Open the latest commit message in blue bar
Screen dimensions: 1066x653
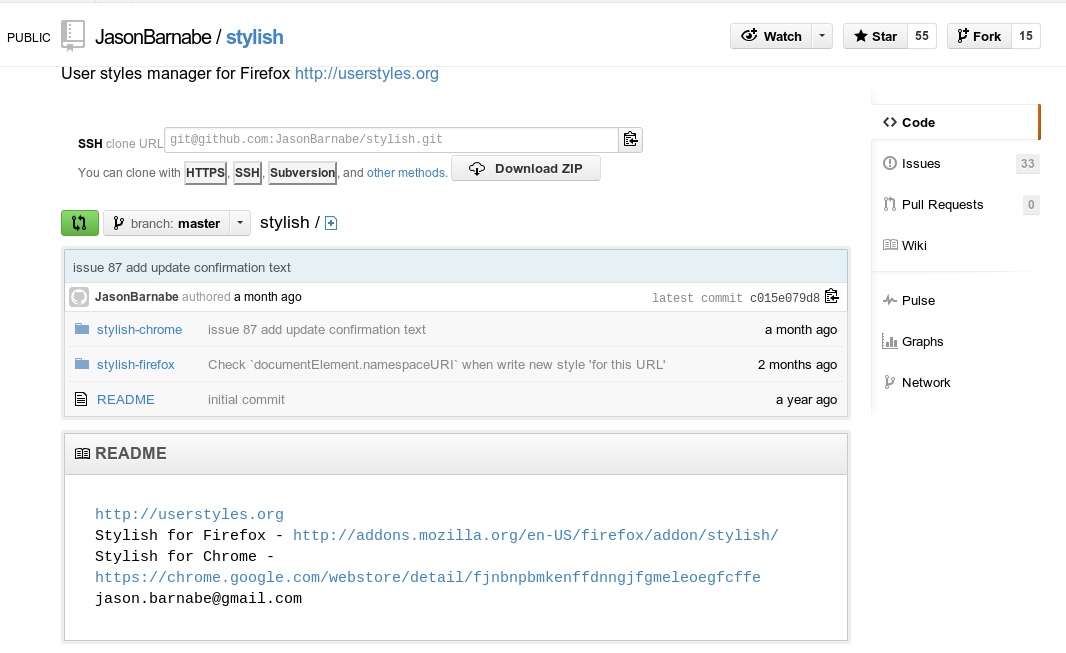click(182, 268)
